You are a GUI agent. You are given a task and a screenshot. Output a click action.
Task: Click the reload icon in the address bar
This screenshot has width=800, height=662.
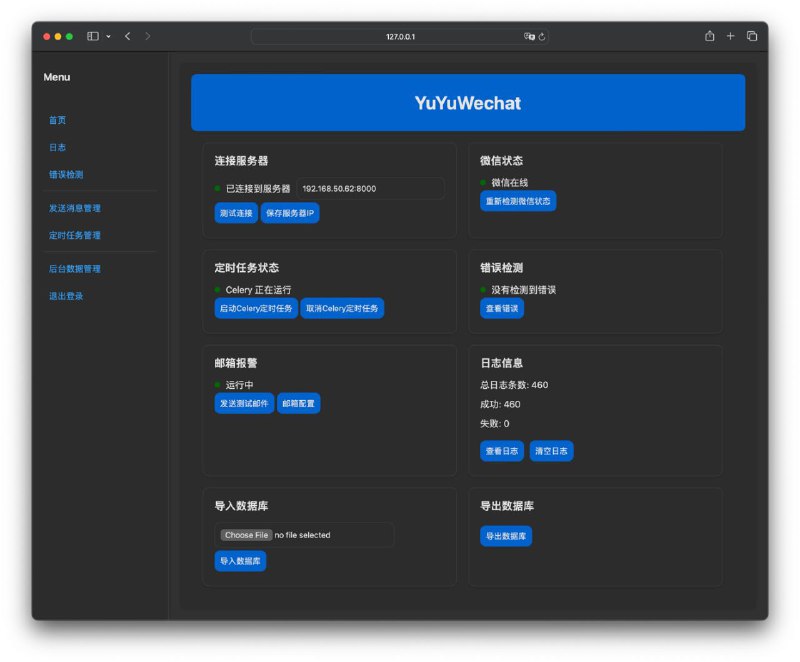pos(541,36)
